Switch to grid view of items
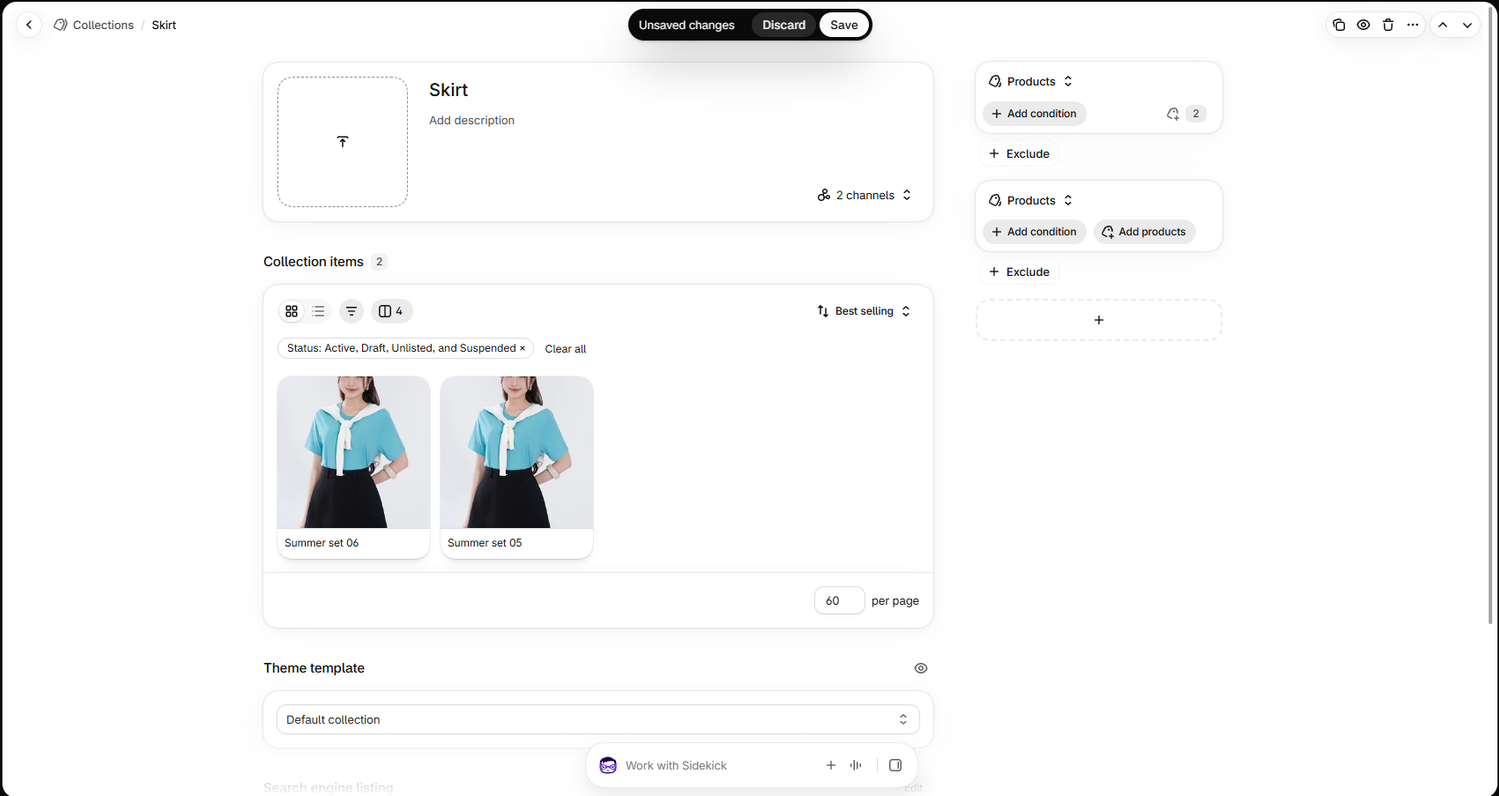This screenshot has height=796, width=1499. pos(291,311)
